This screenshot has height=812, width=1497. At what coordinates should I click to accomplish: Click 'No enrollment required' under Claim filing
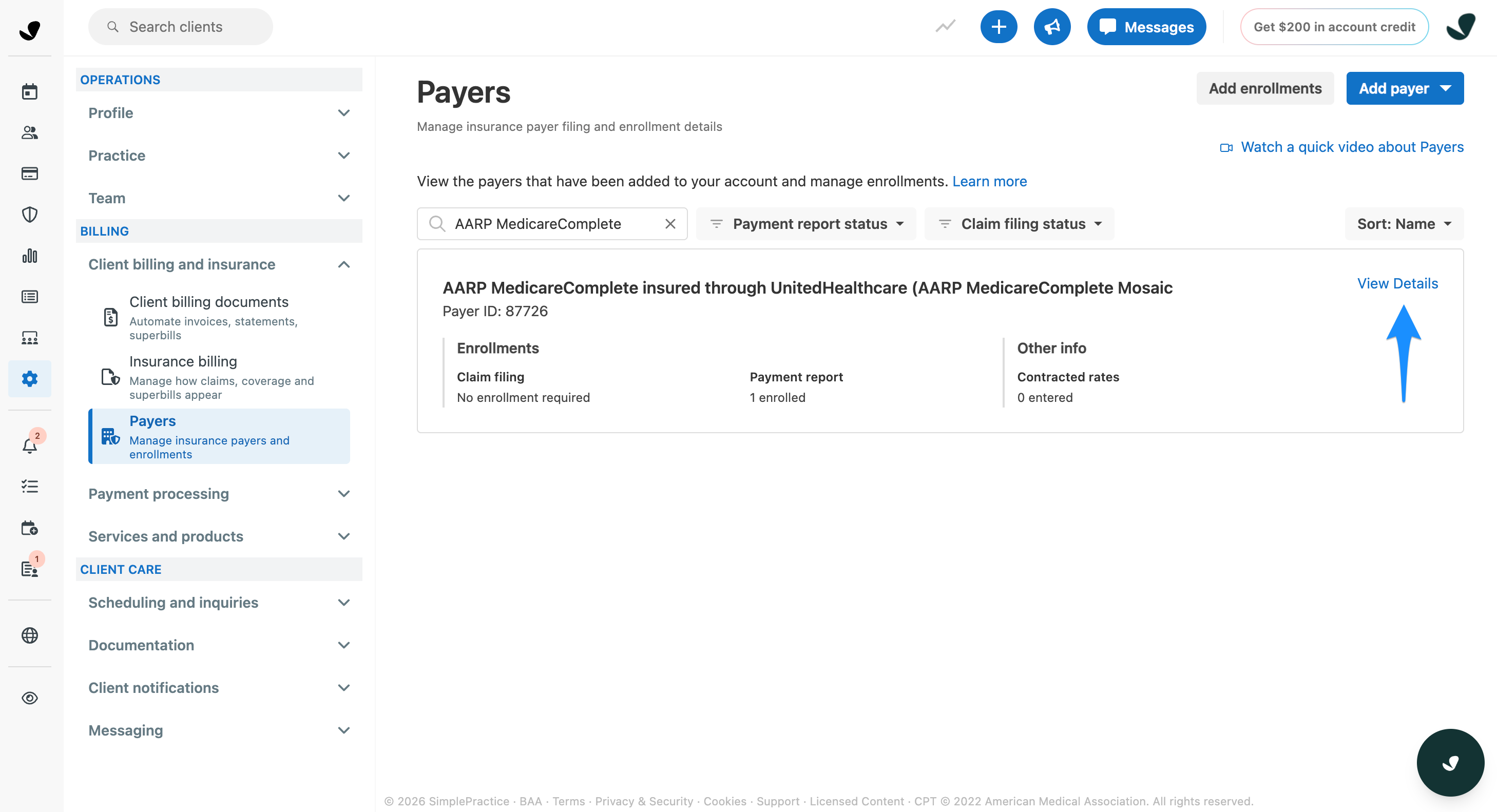(x=523, y=397)
